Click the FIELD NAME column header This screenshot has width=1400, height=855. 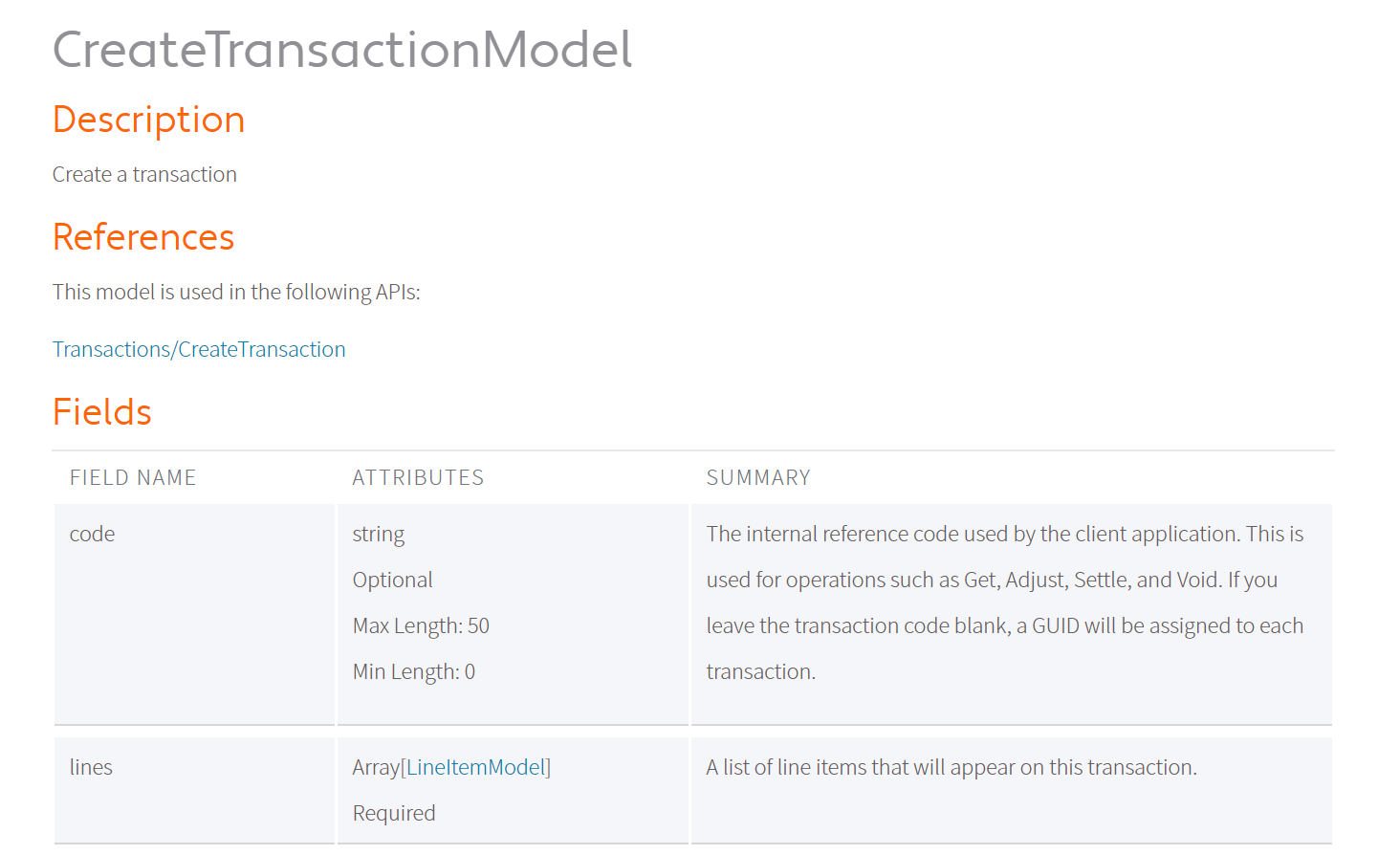[133, 478]
